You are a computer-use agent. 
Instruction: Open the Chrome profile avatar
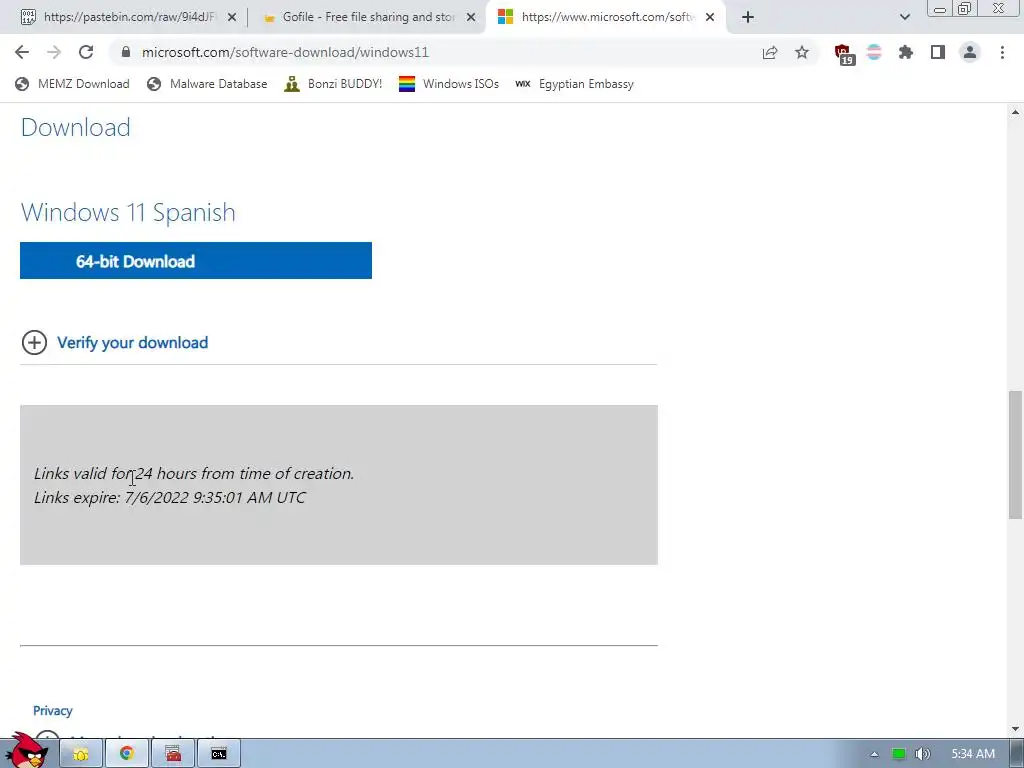click(970, 52)
